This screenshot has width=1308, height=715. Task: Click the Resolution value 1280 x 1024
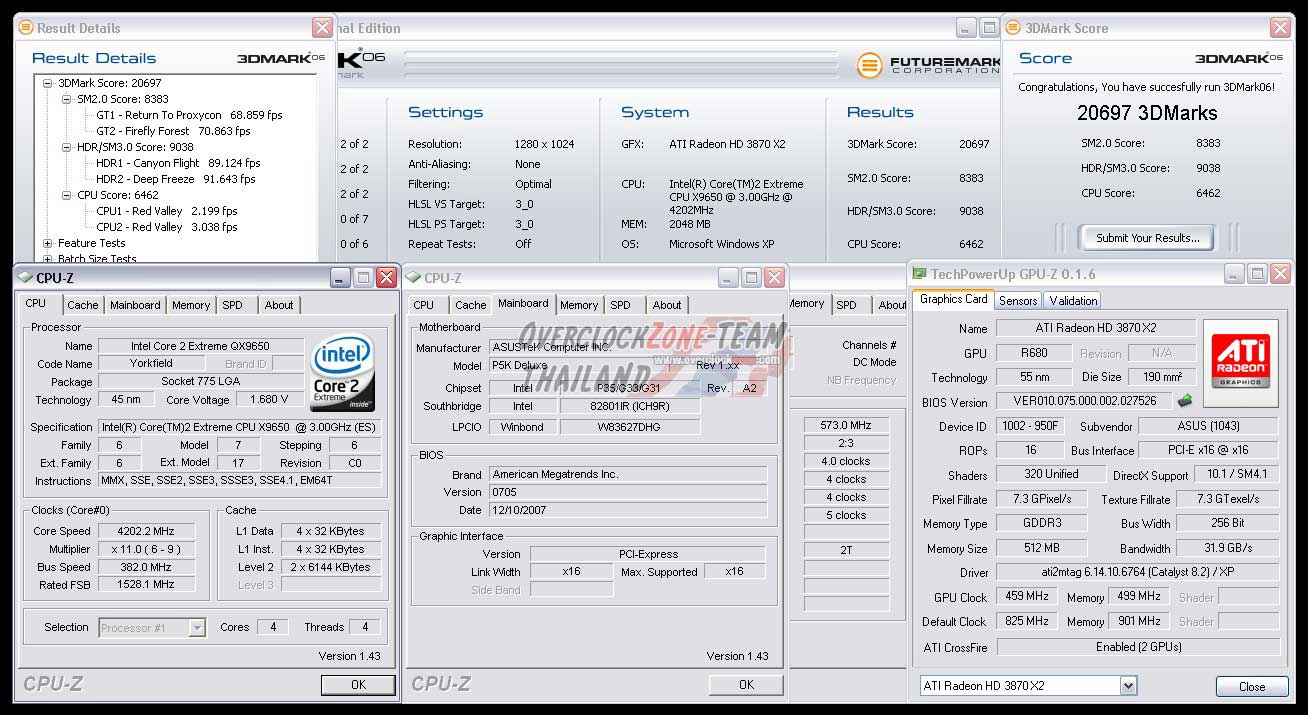click(544, 144)
